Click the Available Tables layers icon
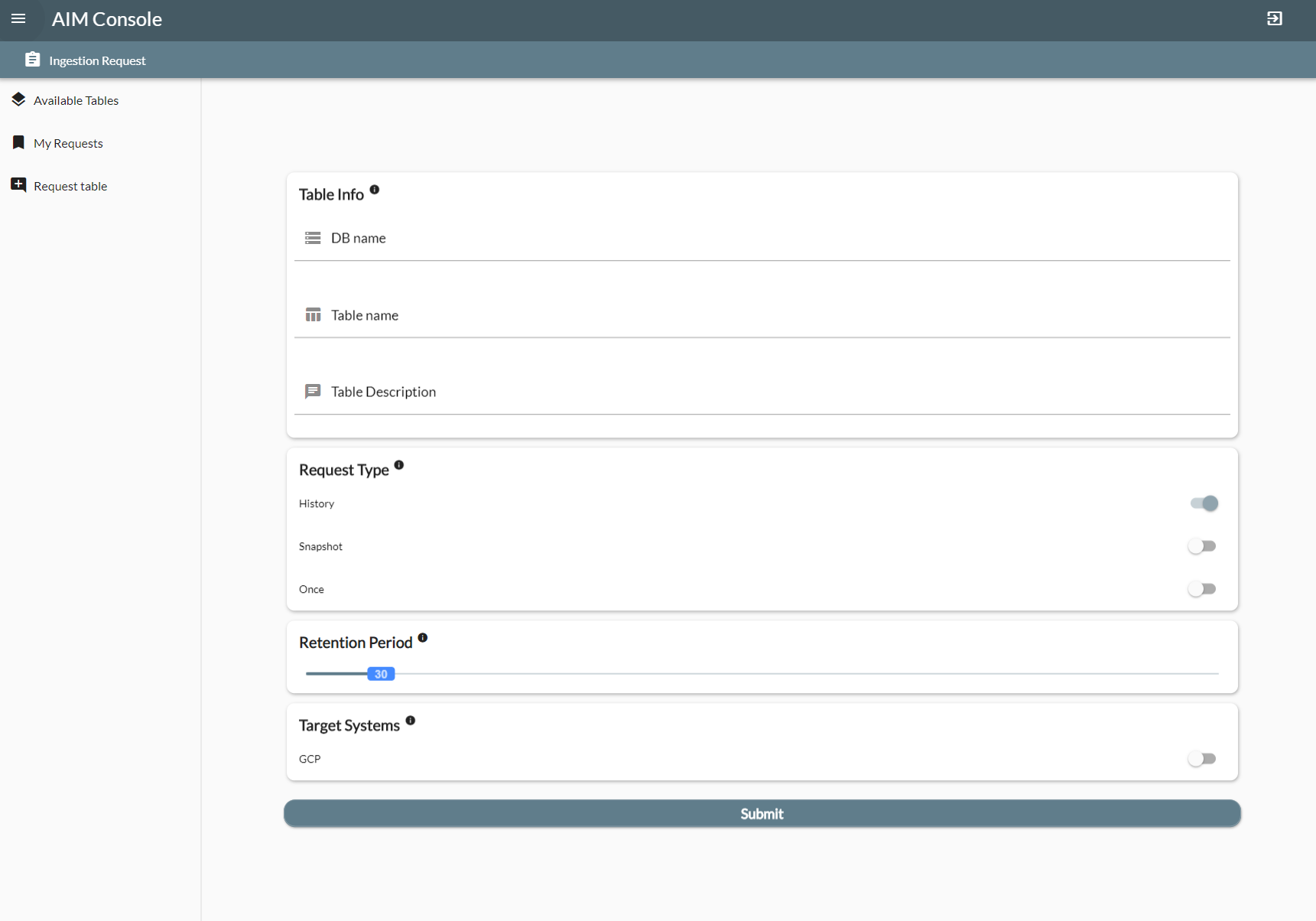The width and height of the screenshot is (1316, 921). point(18,99)
